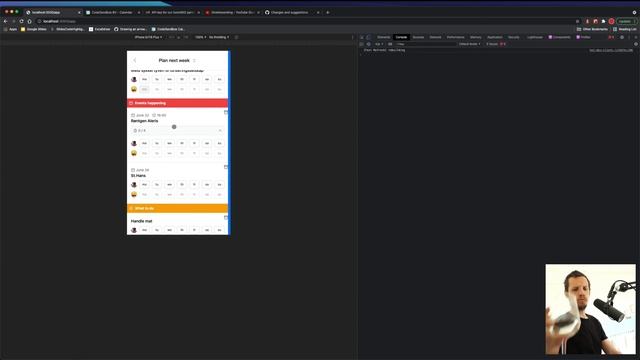Toggle Monday for the top-hat avatar under Handle mat

144,230
